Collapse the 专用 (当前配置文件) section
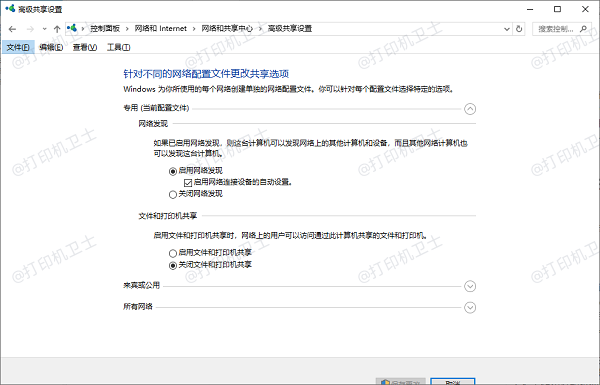The width and height of the screenshot is (600, 385). [x=470, y=109]
